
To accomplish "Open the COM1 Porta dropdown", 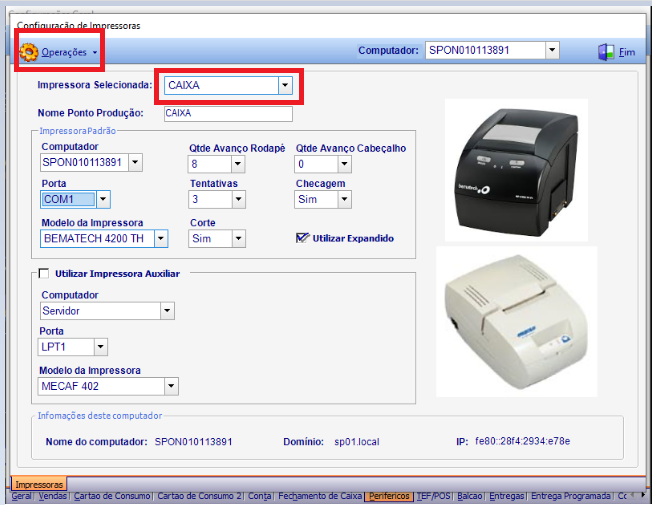I will click(103, 199).
